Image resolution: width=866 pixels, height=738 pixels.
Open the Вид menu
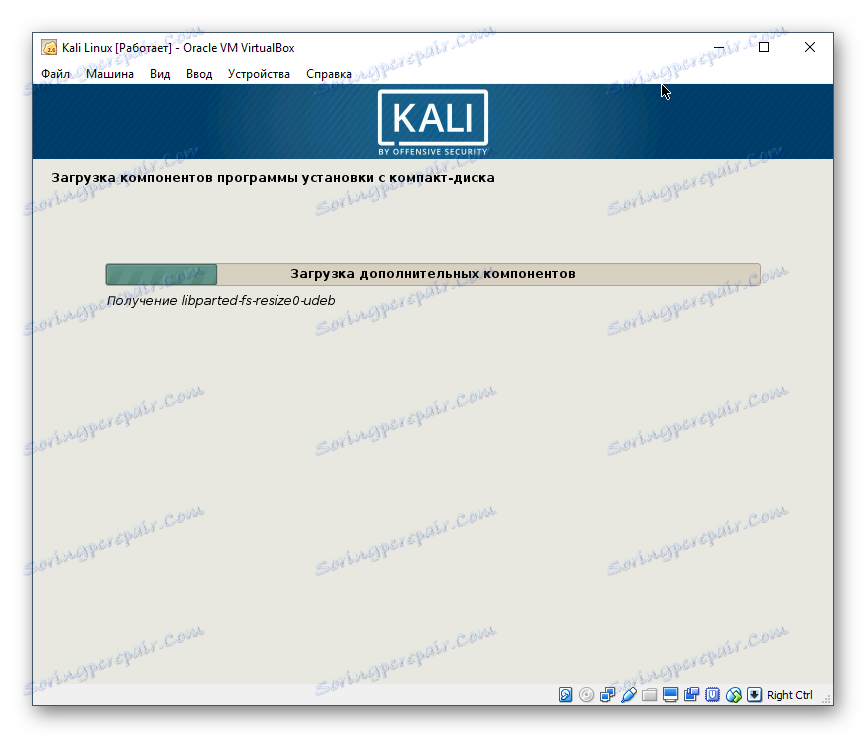pos(160,74)
